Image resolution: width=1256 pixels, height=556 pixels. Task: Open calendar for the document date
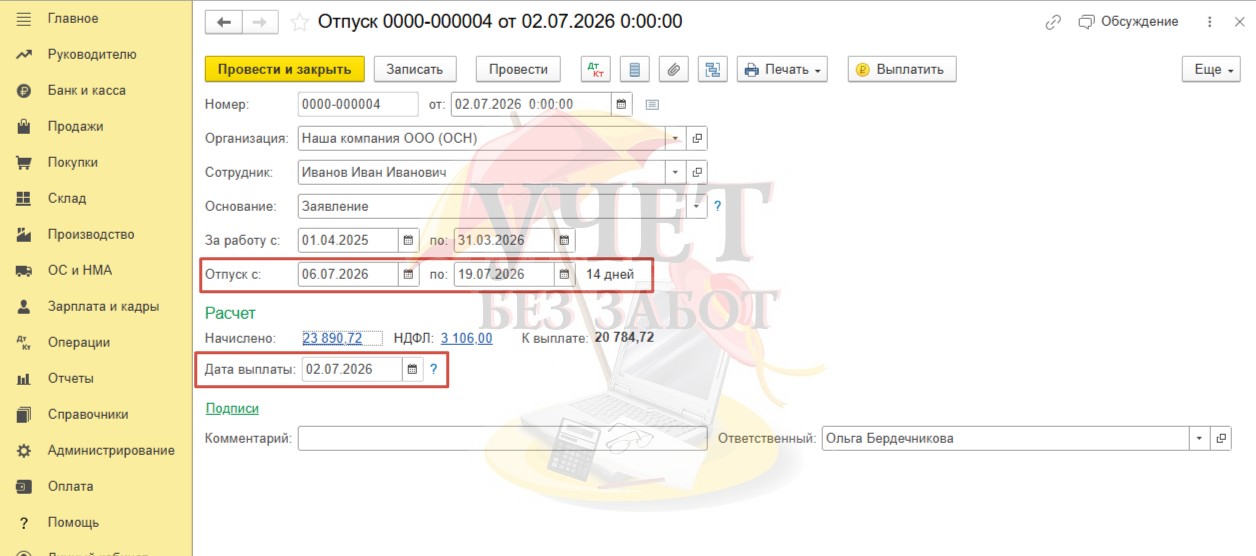click(621, 104)
